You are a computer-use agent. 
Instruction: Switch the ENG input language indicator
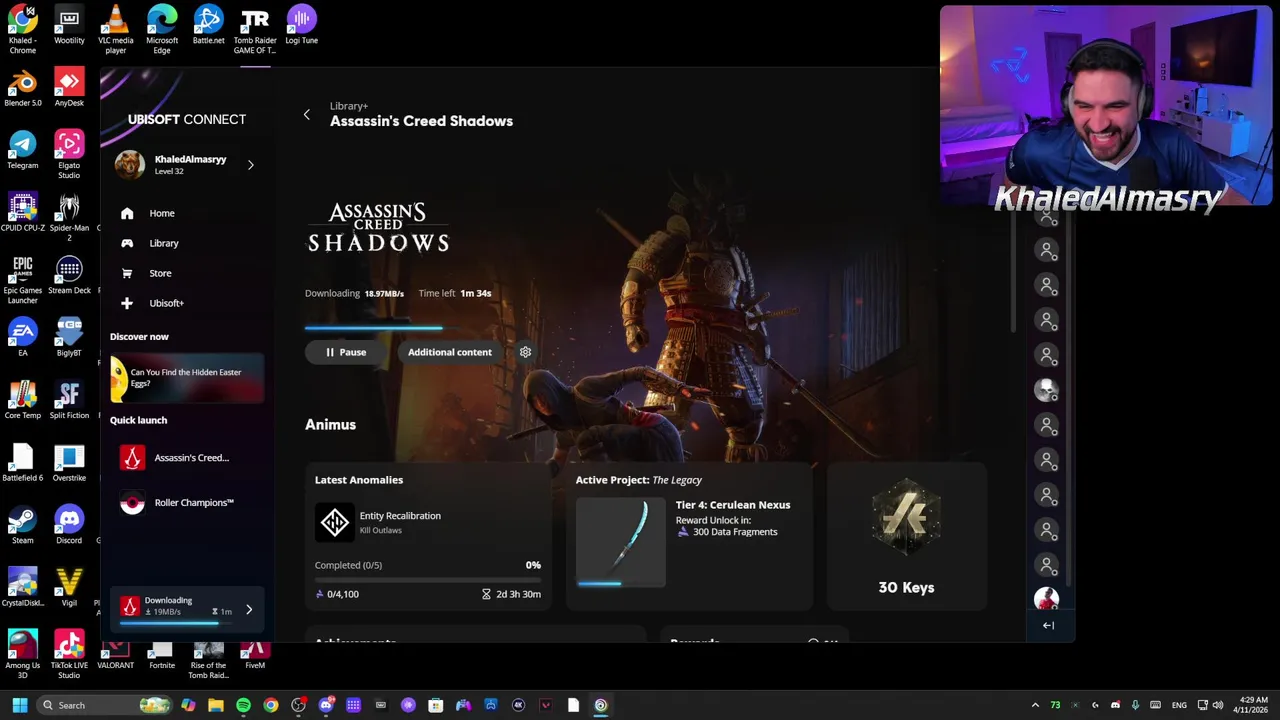tap(1179, 705)
